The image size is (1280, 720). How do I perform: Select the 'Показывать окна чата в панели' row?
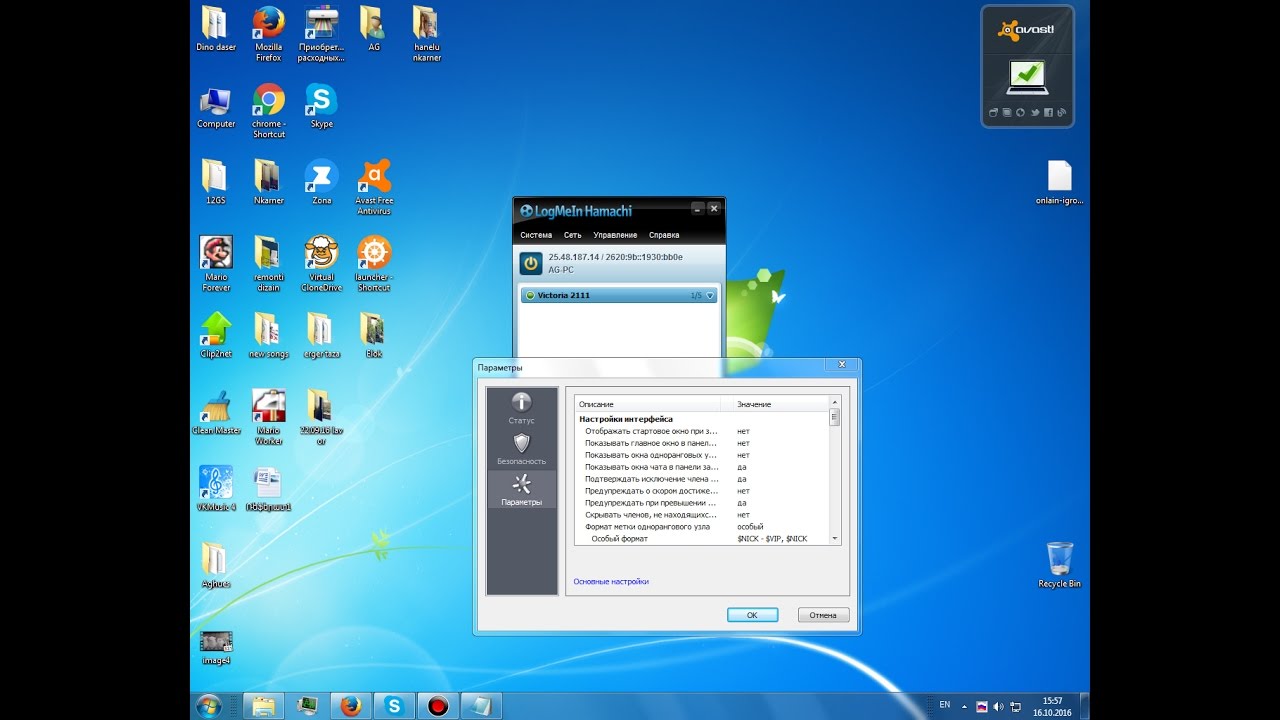[702, 467]
